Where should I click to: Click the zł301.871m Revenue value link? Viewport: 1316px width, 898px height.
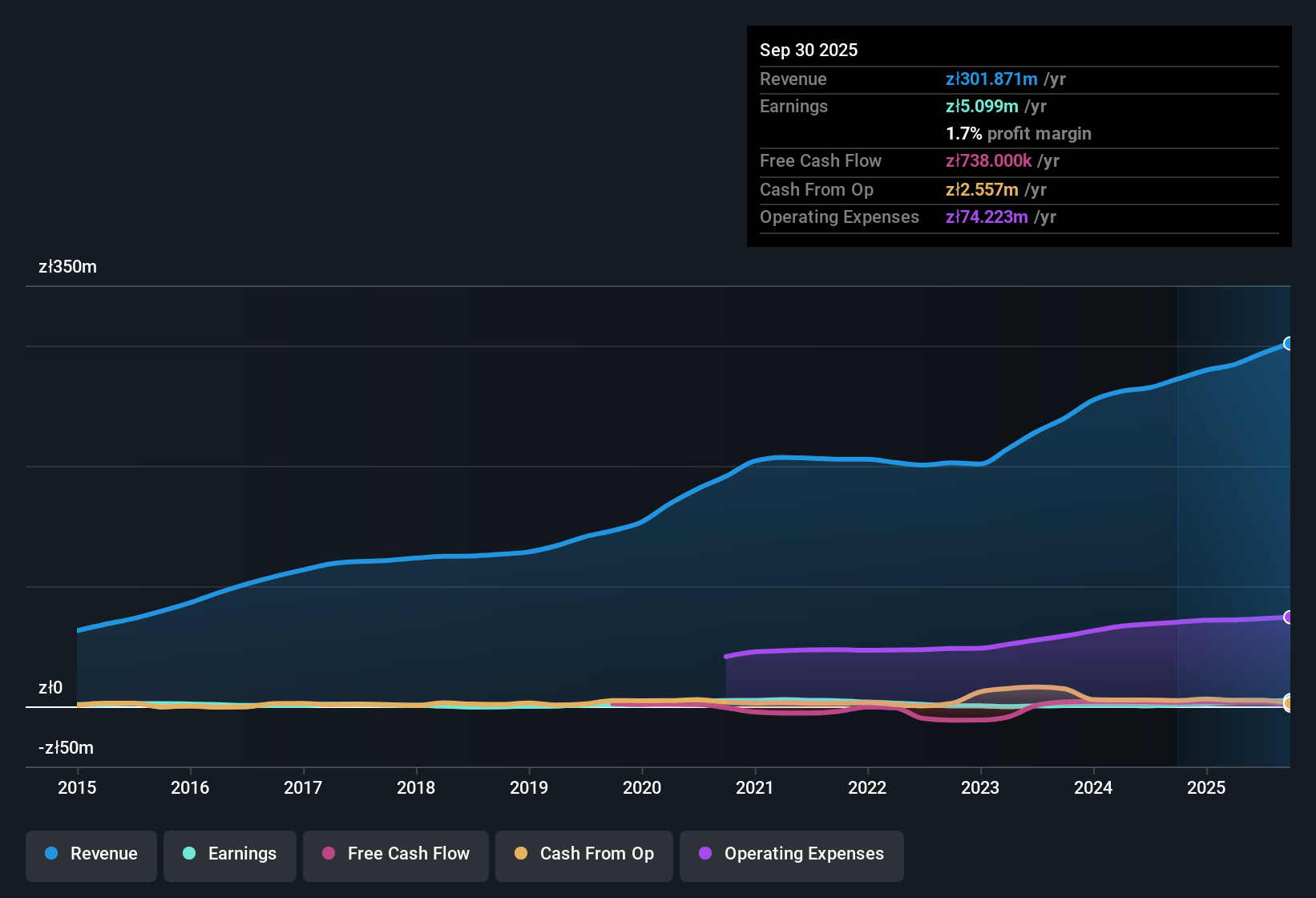(x=992, y=79)
